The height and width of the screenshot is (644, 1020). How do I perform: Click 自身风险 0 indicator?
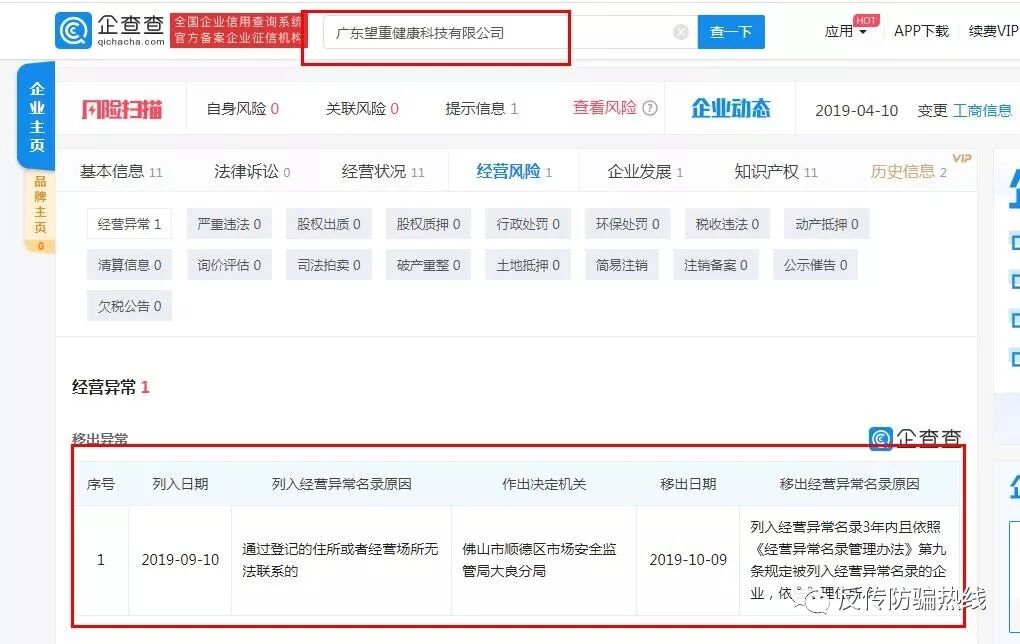(243, 109)
